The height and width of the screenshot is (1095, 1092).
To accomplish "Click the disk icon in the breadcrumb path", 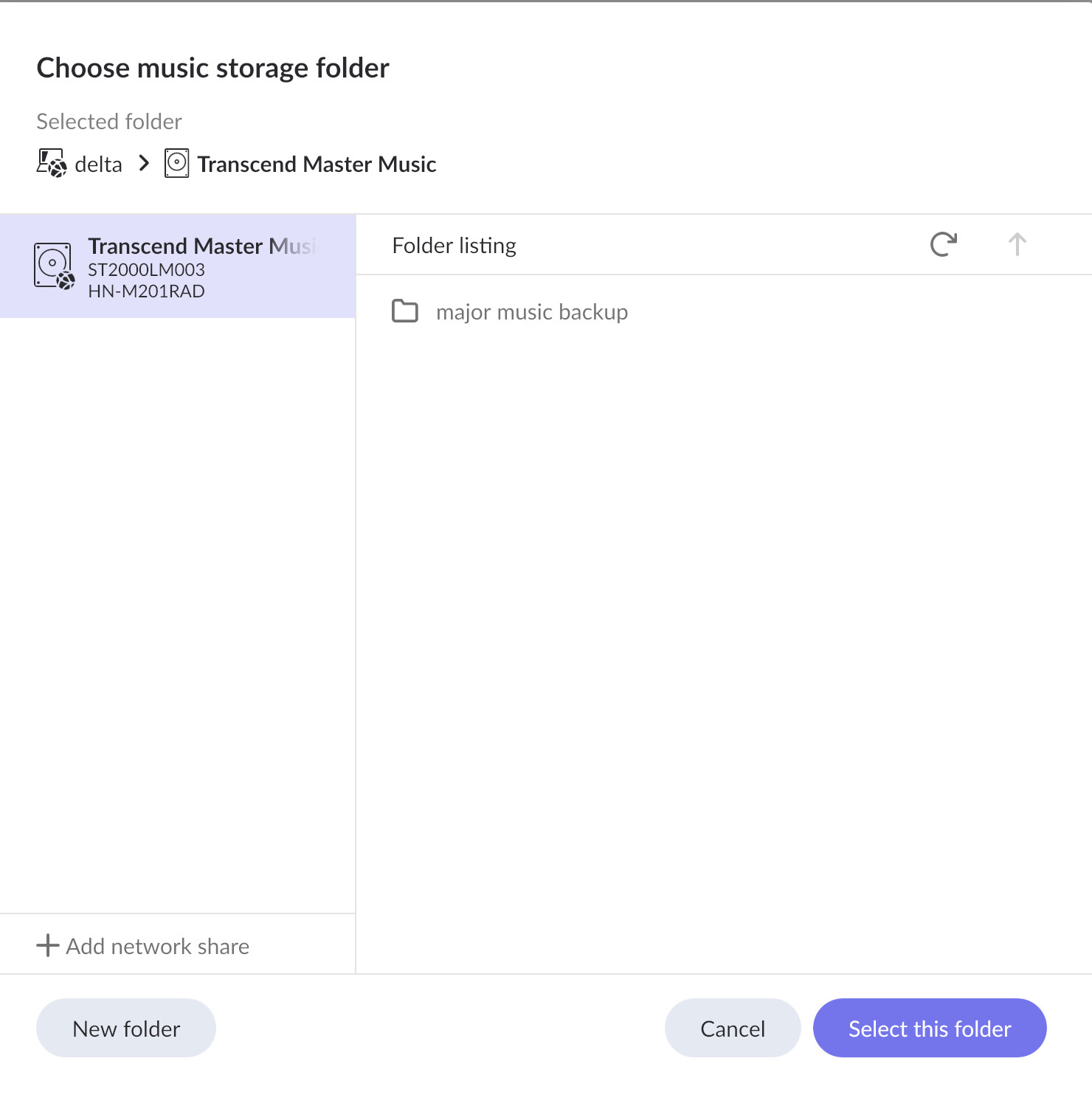I will [176, 163].
